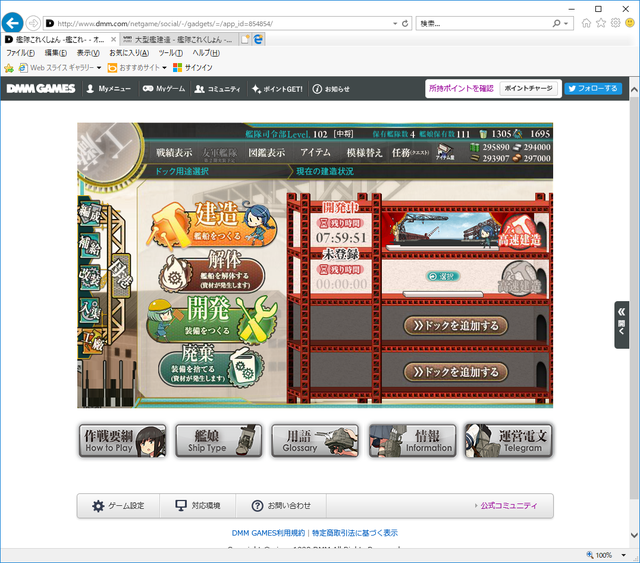
Task: Click the 補給 (supply) side menu icon
Action: pos(90,245)
